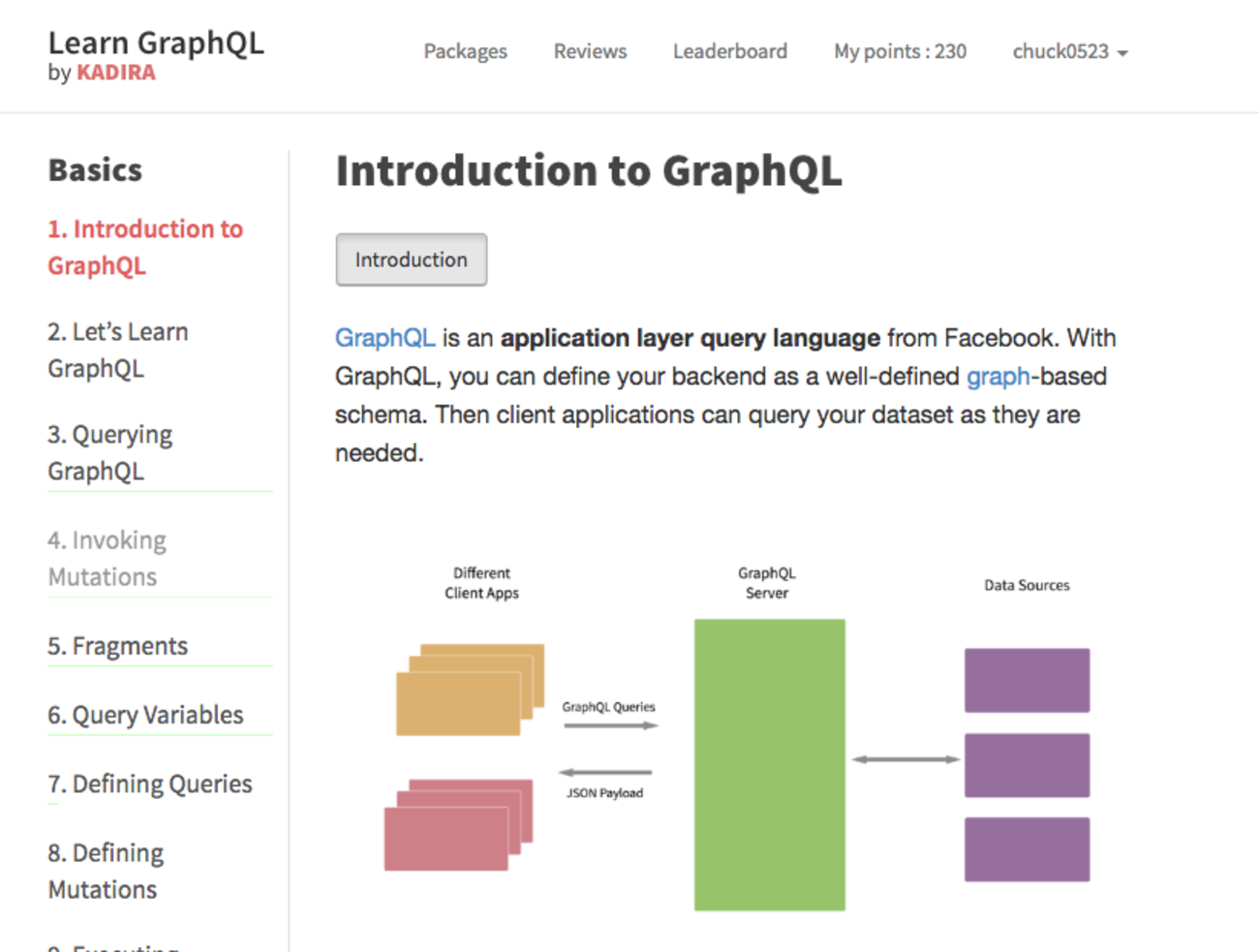The height and width of the screenshot is (952, 1259).
Task: Navigate to lesson 6 Query Variables
Action: point(145,715)
